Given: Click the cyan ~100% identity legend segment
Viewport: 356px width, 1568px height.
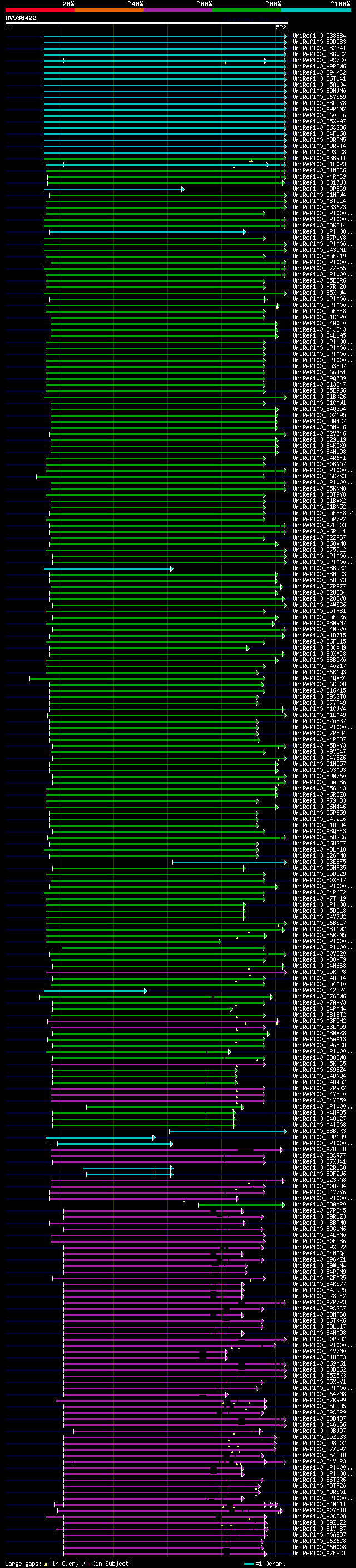Looking at the screenshot, I should [x=316, y=11].
